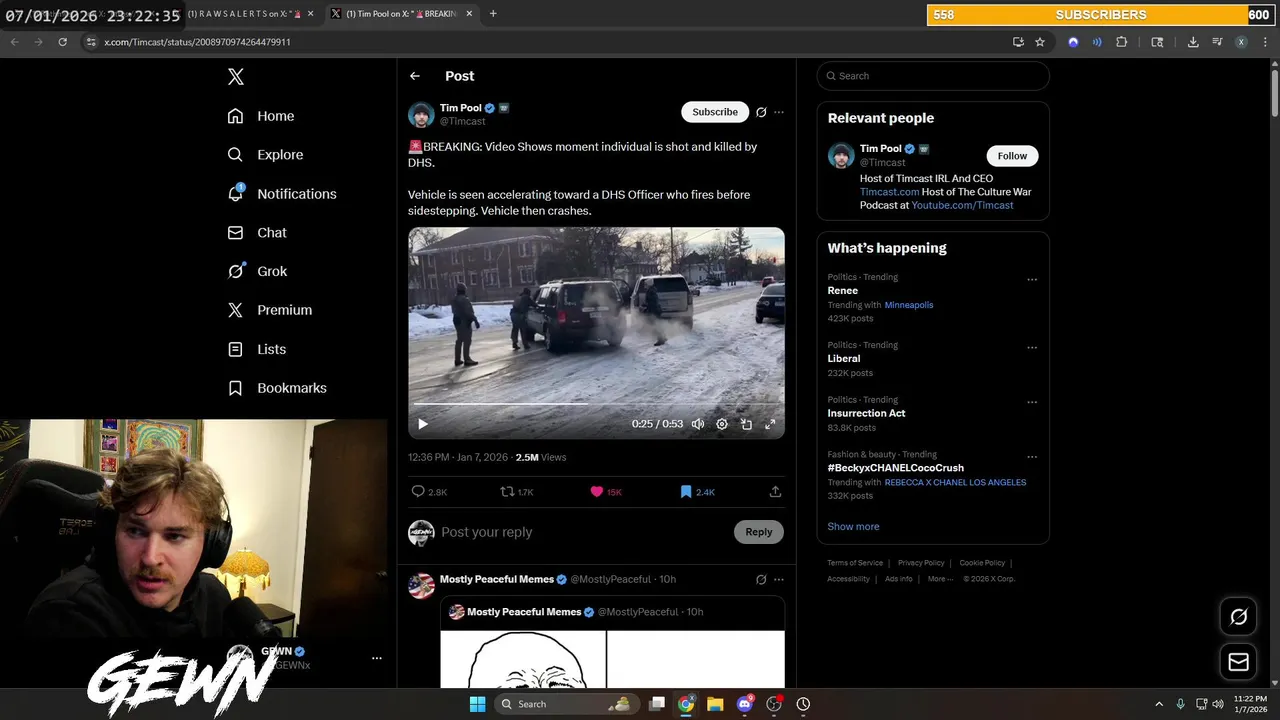Viewport: 1280px width, 720px height.
Task: Open replies count 2.8K
Action: [x=429, y=492]
